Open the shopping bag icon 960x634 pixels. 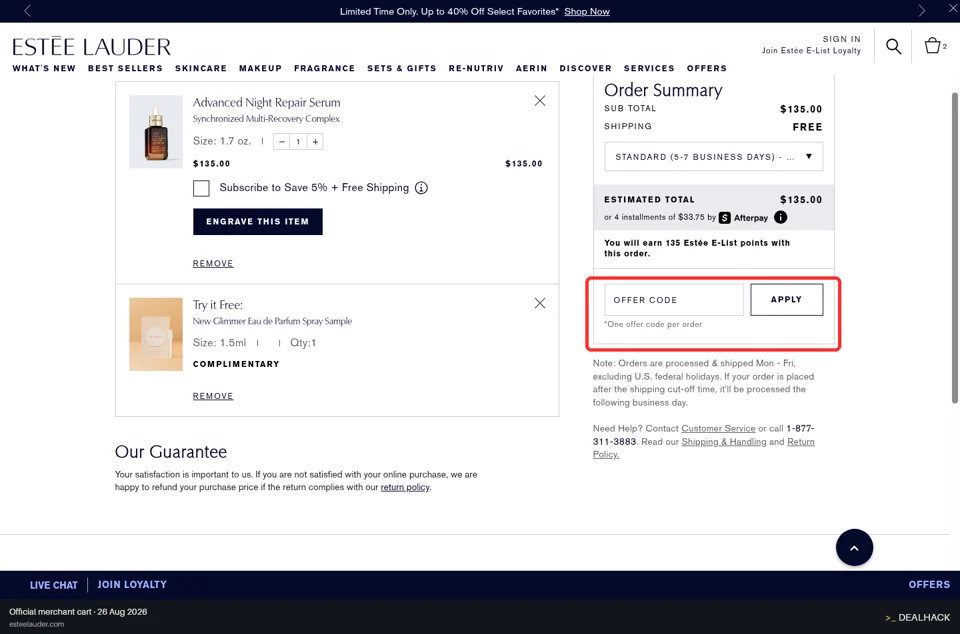pyautogui.click(x=932, y=45)
